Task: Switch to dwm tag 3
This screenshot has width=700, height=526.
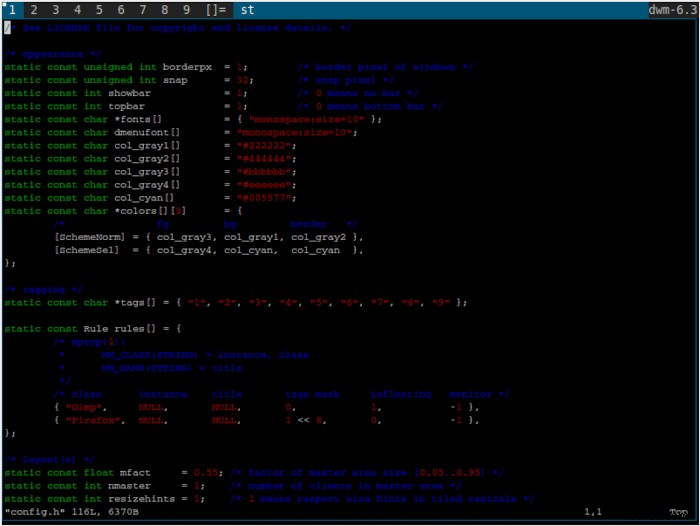Action: 56,10
